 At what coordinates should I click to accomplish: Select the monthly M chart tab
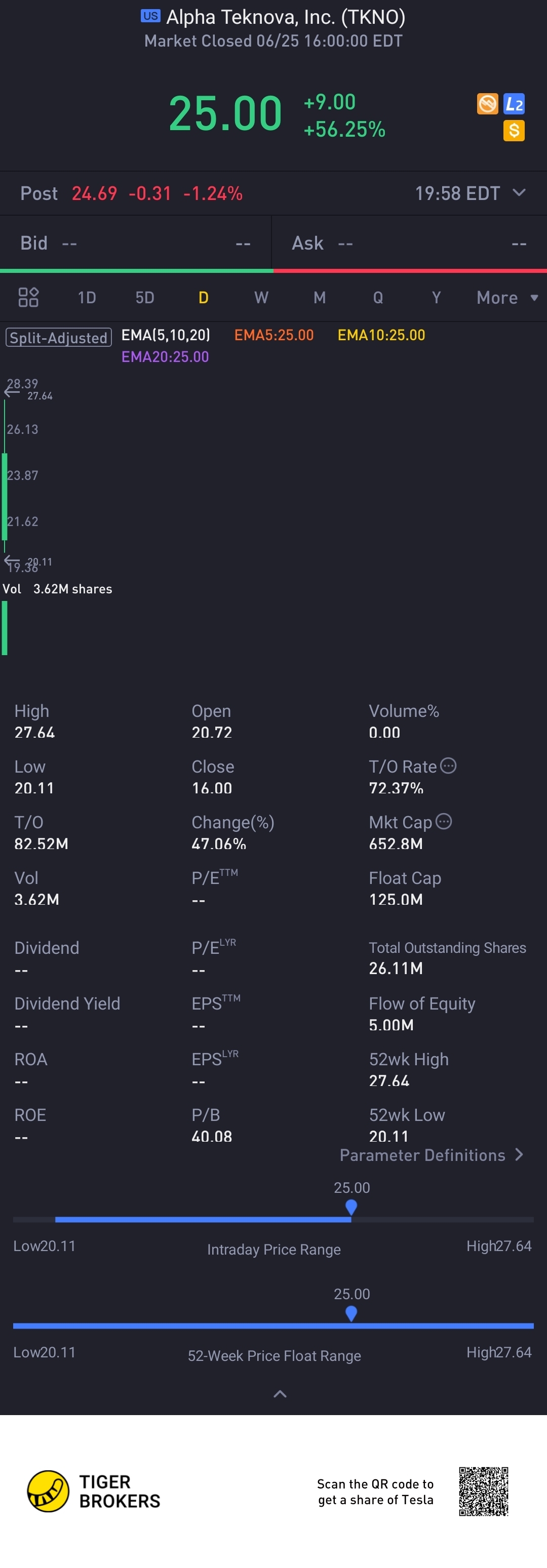pos(319,298)
